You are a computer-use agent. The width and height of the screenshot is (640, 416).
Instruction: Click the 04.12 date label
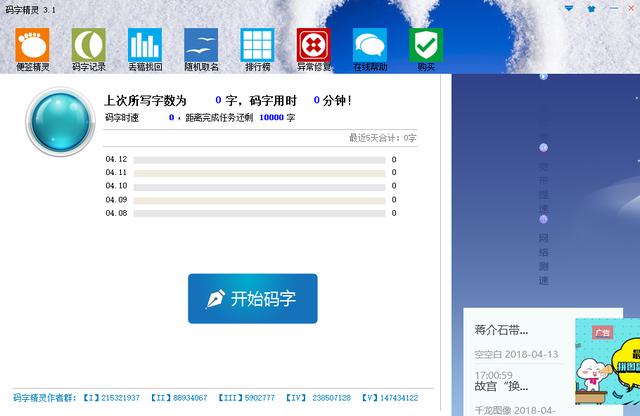116,159
